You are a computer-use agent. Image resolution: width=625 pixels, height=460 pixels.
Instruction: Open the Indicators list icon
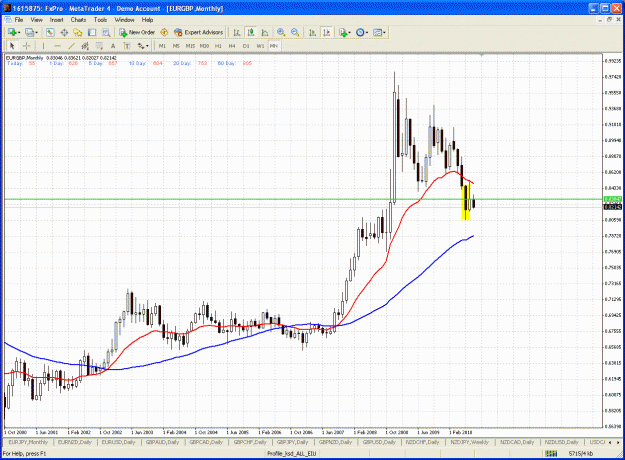click(x=343, y=32)
